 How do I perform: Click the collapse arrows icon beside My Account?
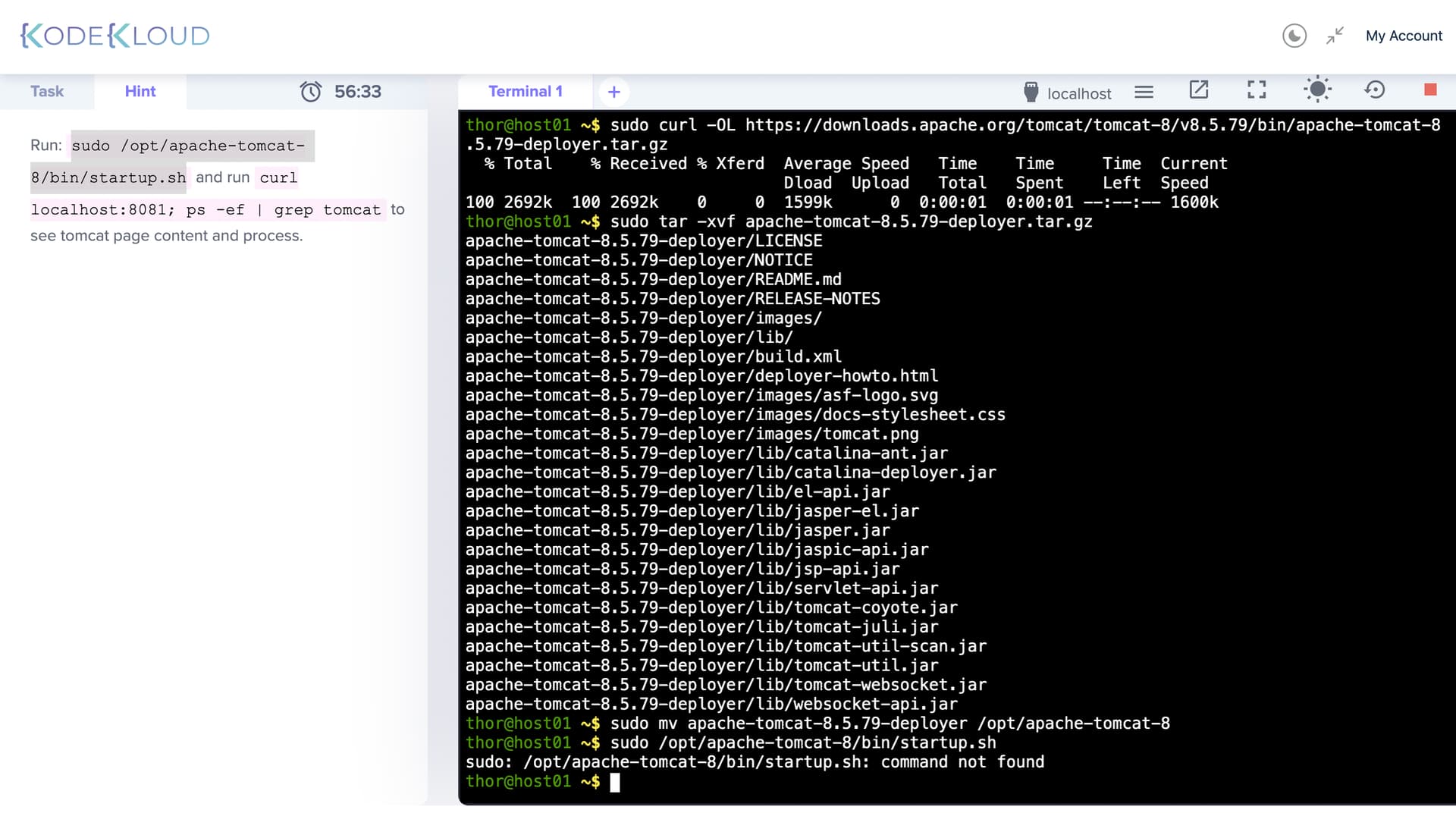click(1335, 36)
